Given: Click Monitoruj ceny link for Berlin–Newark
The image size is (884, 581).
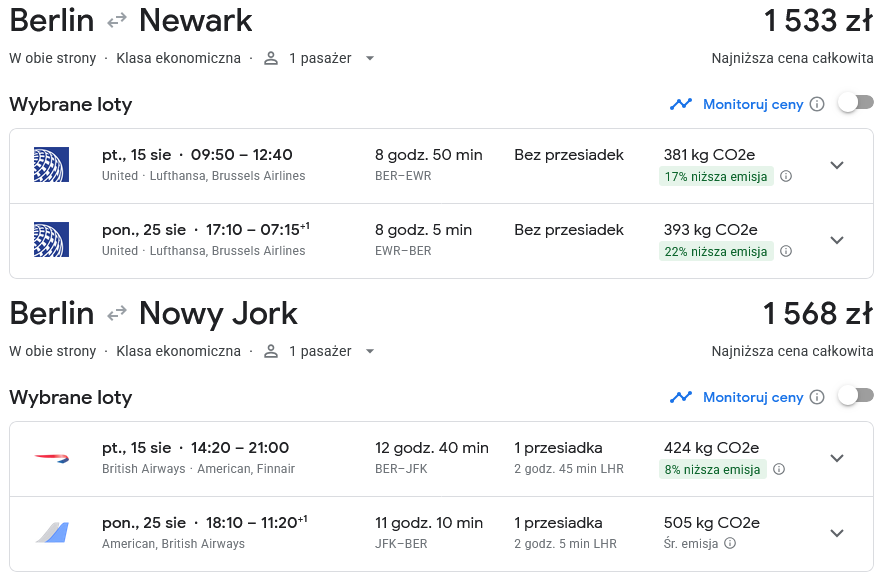Looking at the screenshot, I should (x=753, y=104).
